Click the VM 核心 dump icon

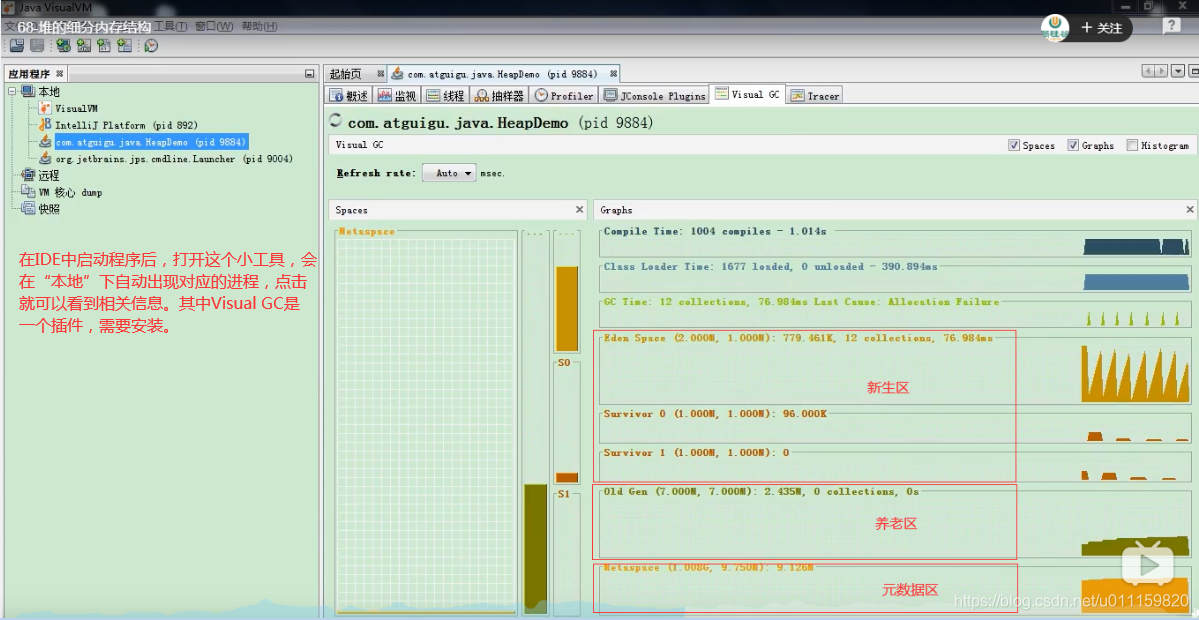coord(28,192)
